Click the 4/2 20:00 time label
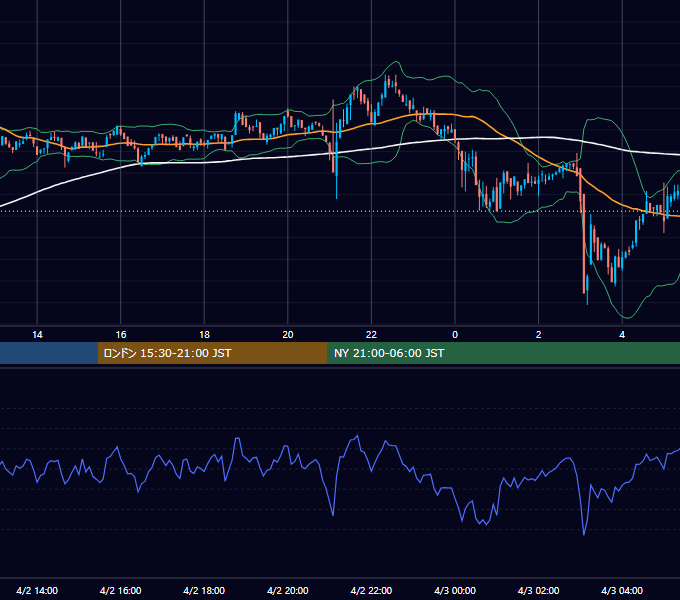This screenshot has height=600, width=680. (288, 590)
